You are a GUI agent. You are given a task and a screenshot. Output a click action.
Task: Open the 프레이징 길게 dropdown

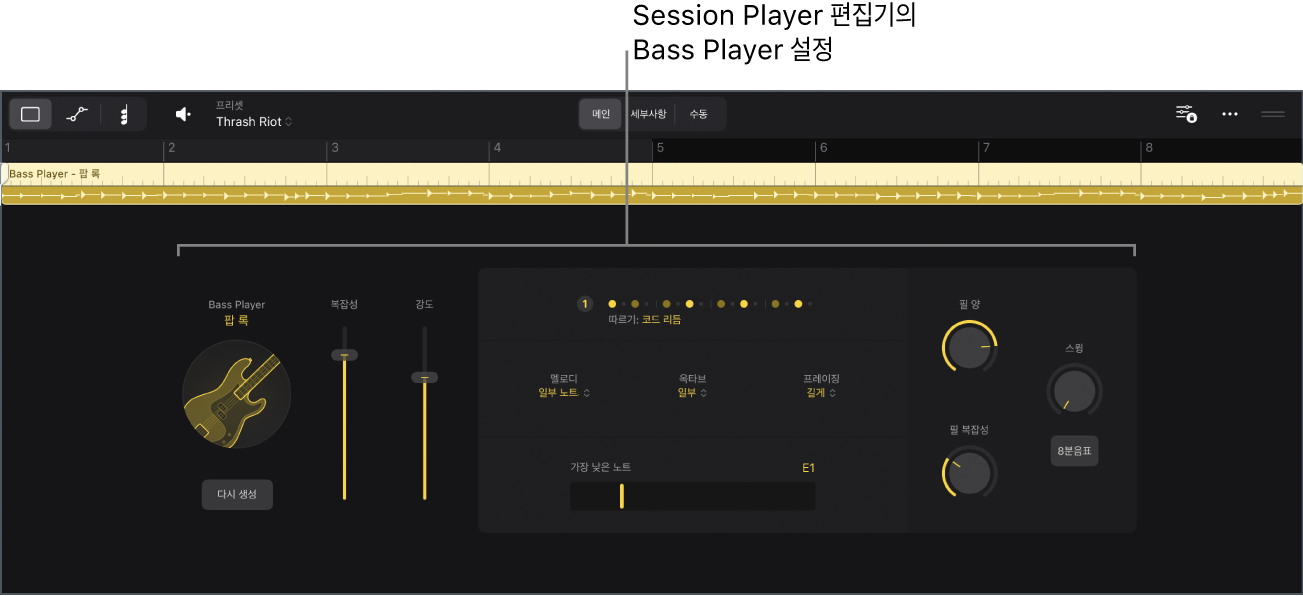821,393
